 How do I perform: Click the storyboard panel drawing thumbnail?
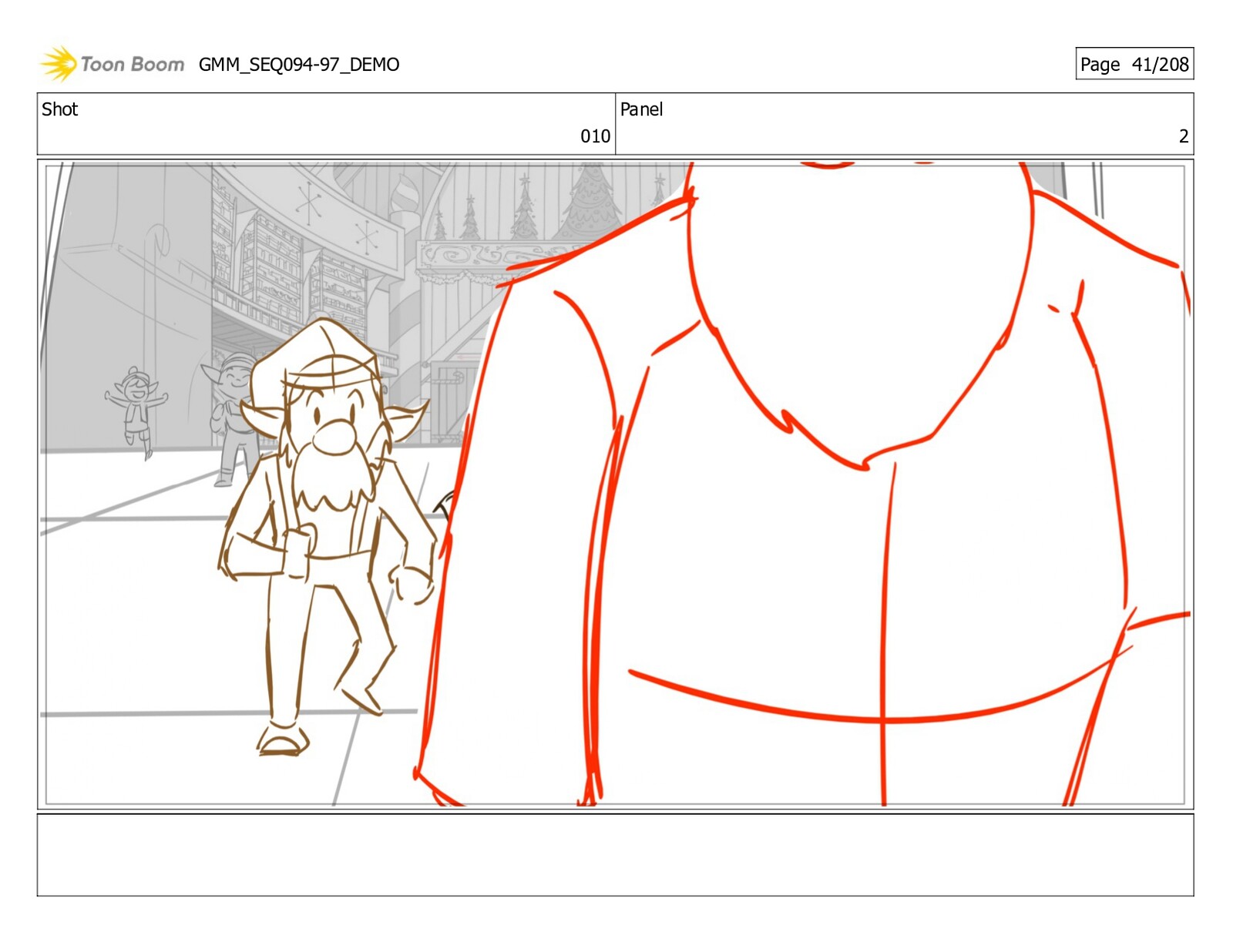[616, 484]
